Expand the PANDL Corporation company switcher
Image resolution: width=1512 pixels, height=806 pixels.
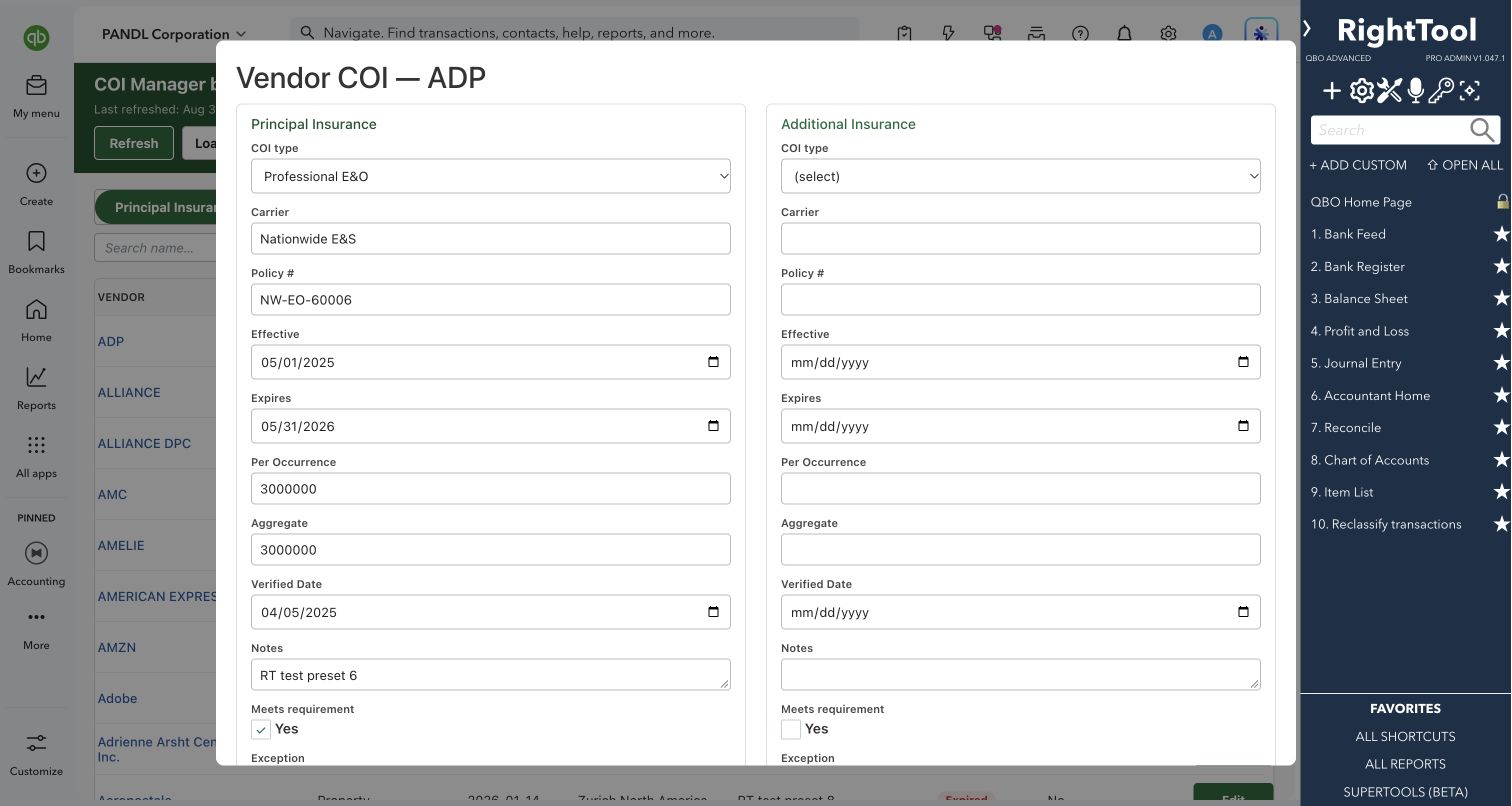pos(174,34)
